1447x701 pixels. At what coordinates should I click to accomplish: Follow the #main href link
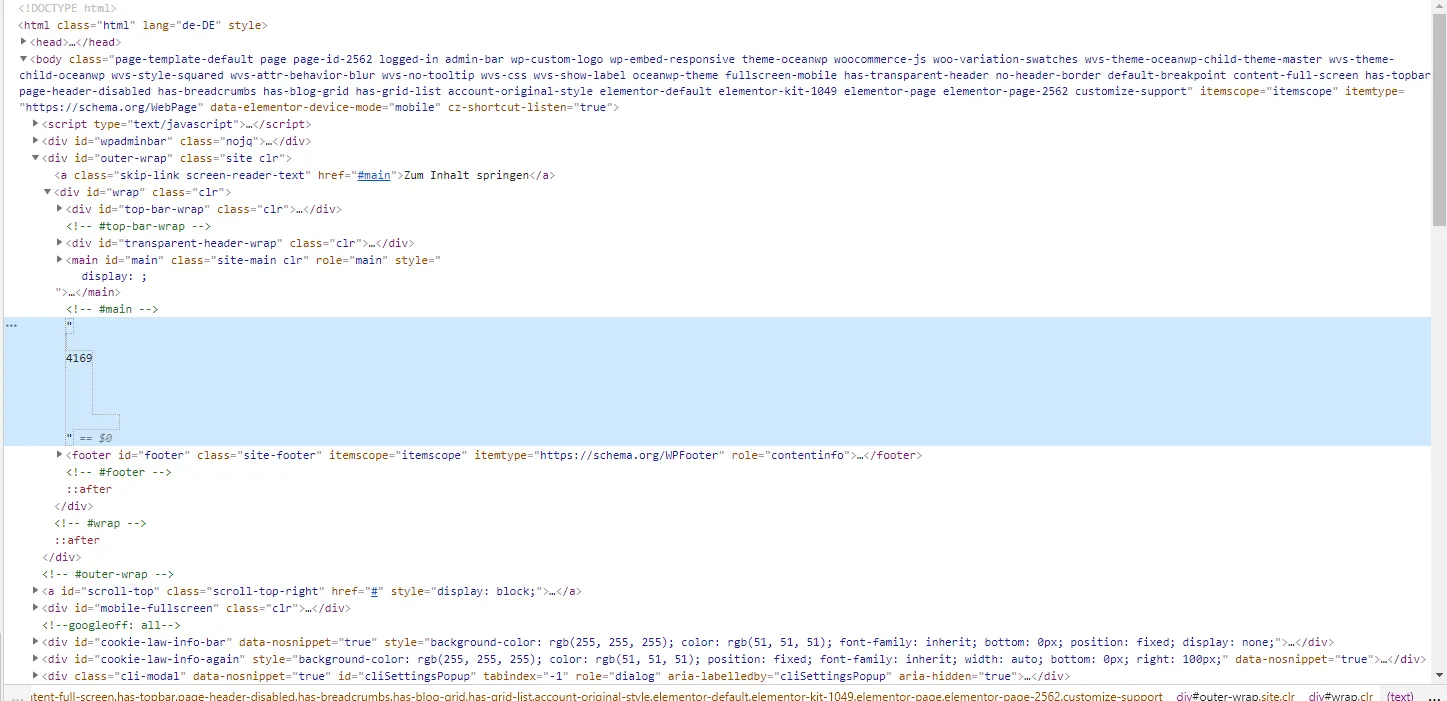(374, 175)
